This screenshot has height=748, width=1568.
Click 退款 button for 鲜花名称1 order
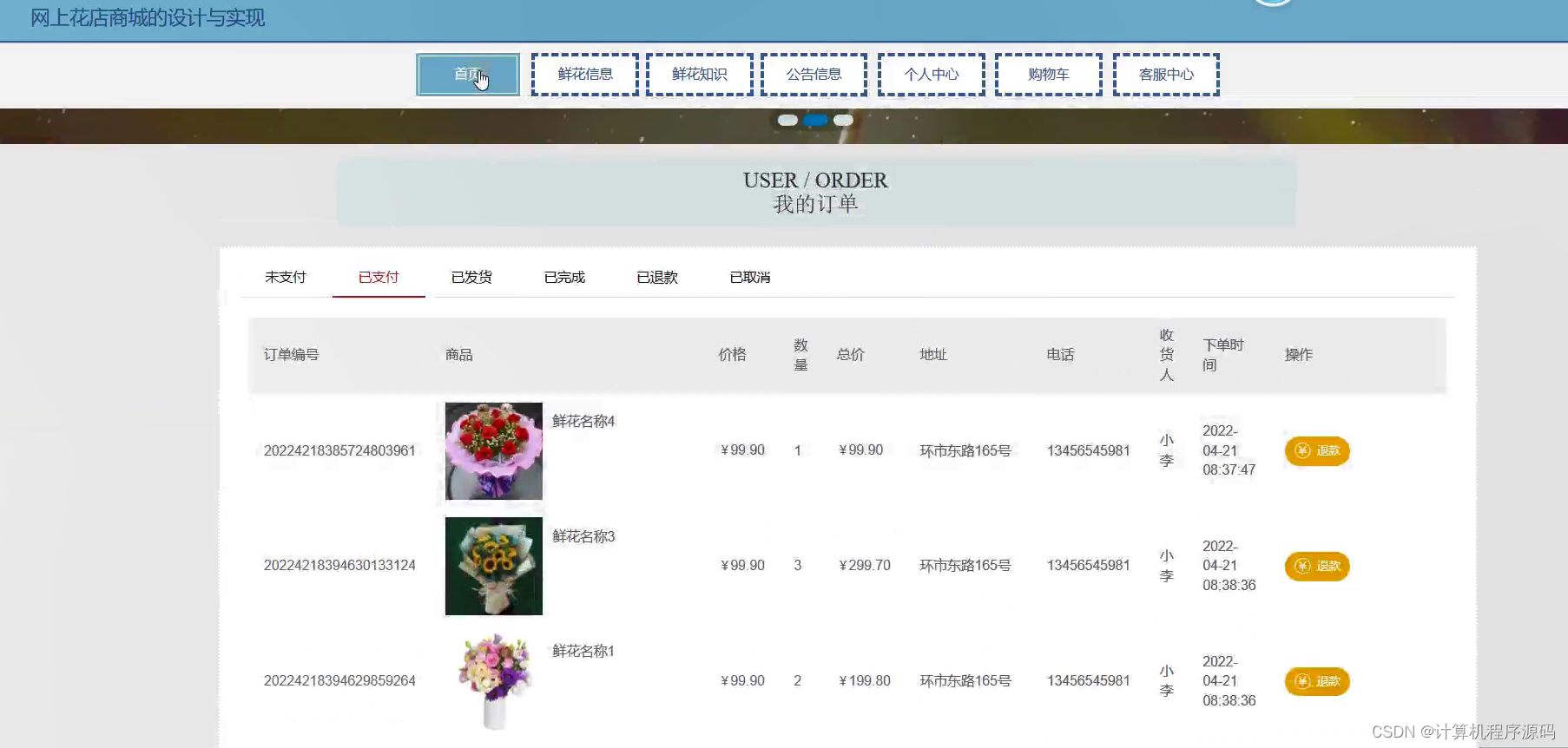[1317, 682]
